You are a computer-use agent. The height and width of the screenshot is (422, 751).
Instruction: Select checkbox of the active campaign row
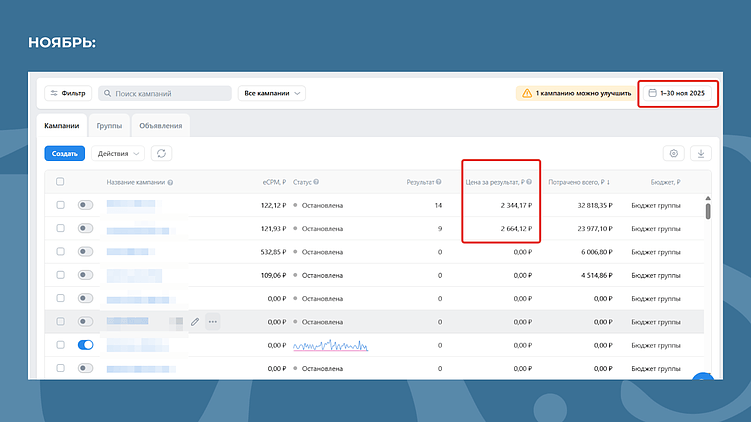[60, 345]
